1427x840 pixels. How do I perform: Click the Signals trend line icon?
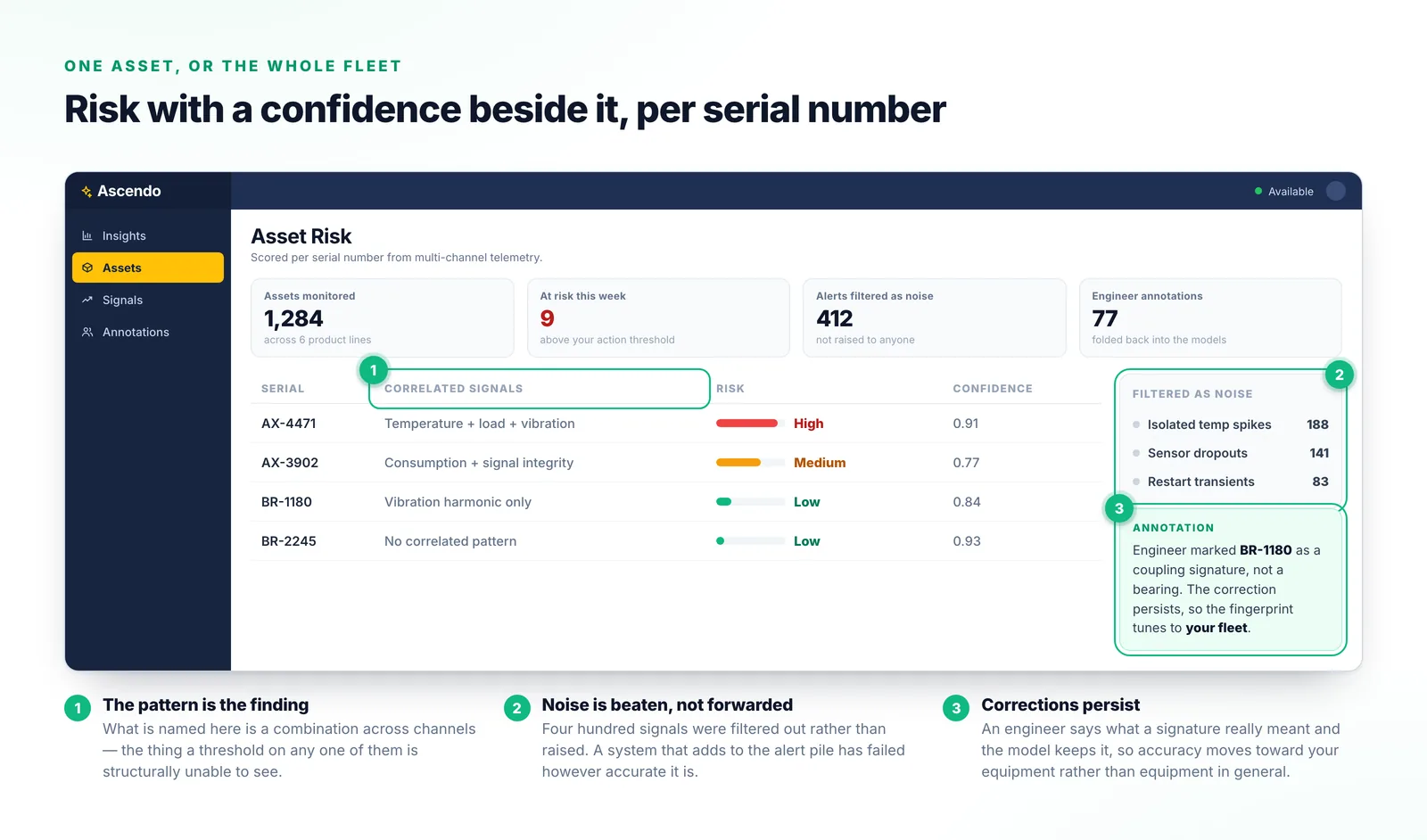[x=87, y=300]
